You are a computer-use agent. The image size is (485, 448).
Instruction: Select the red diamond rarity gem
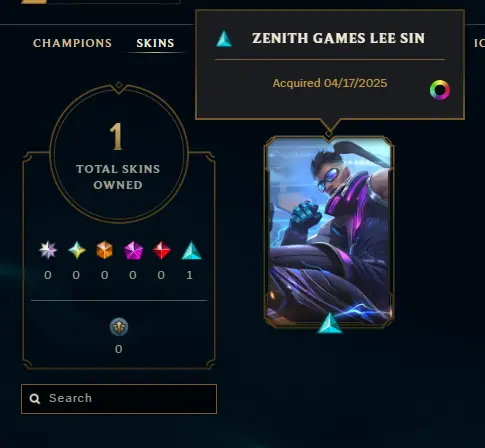pos(162,250)
